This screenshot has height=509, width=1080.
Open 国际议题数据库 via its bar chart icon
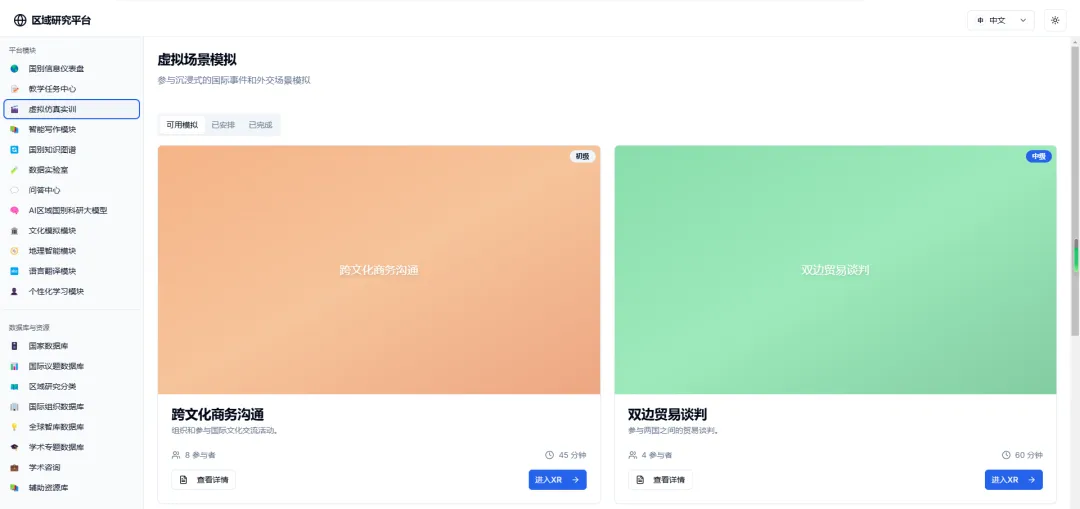click(14, 366)
